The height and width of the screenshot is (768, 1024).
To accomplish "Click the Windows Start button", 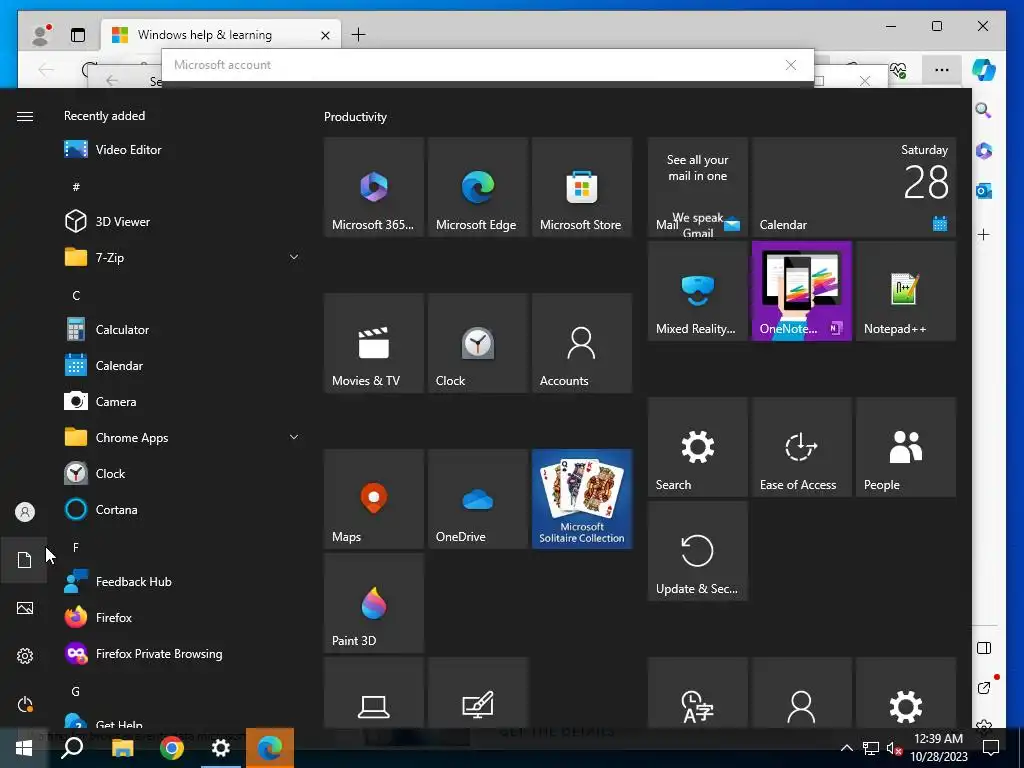I will click(x=24, y=748).
